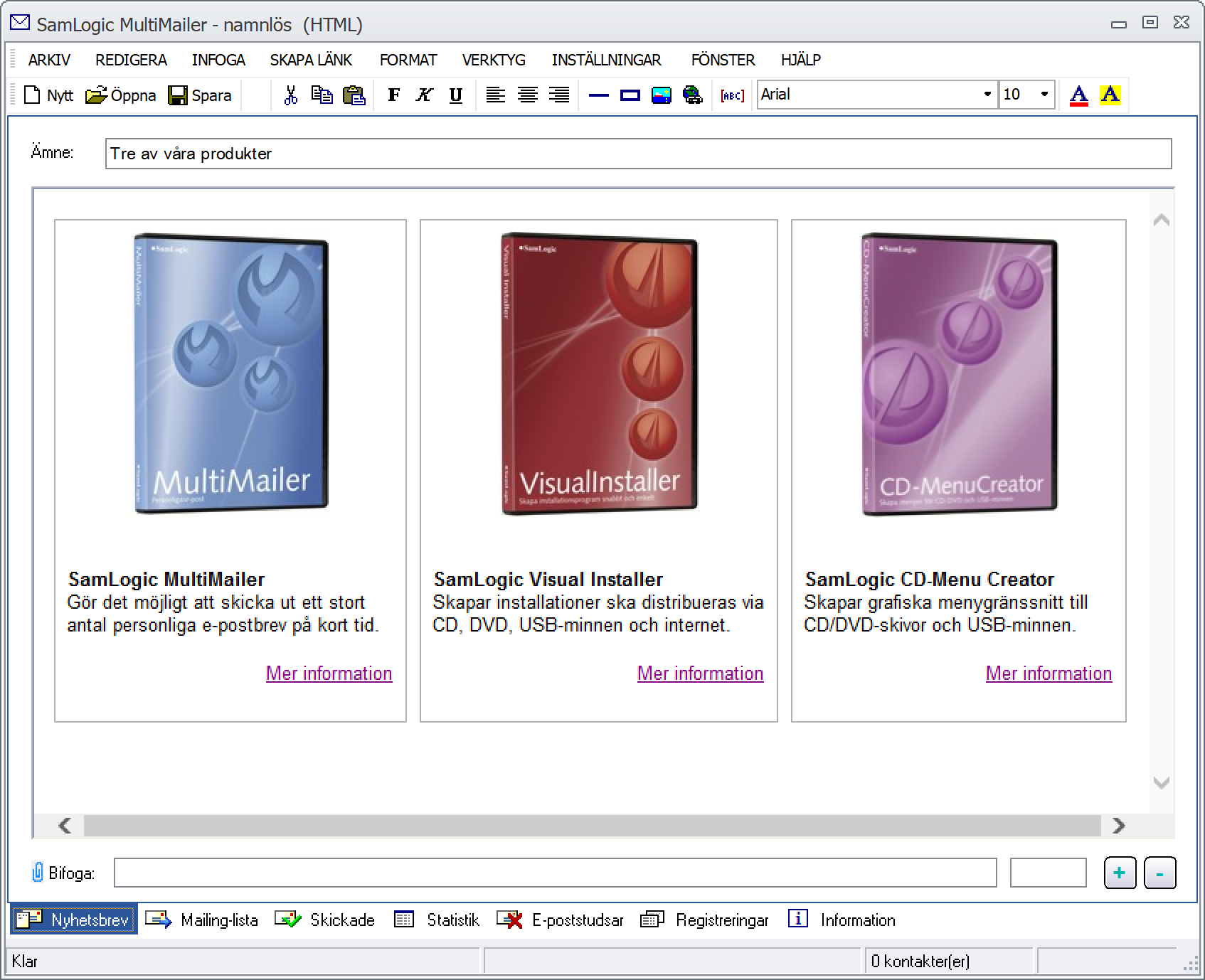Select the MultiMailer box image
The height and width of the screenshot is (980, 1205).
[x=231, y=373]
